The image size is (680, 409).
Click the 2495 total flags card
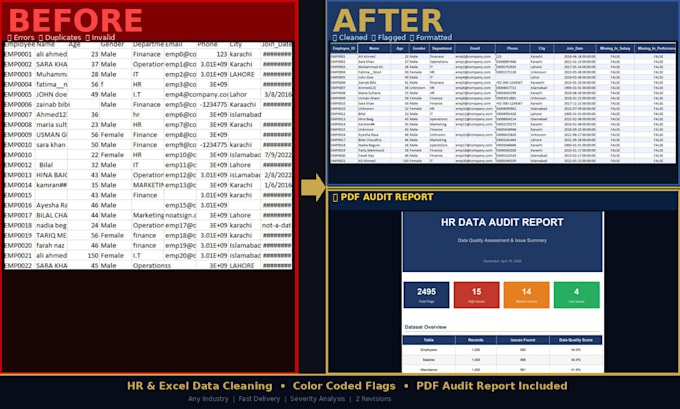426,295
